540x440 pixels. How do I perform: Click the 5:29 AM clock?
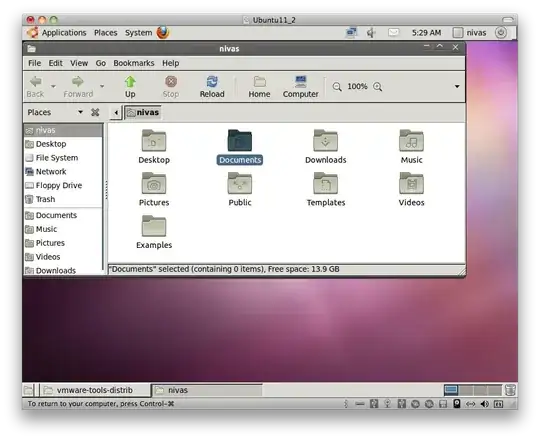(x=426, y=33)
